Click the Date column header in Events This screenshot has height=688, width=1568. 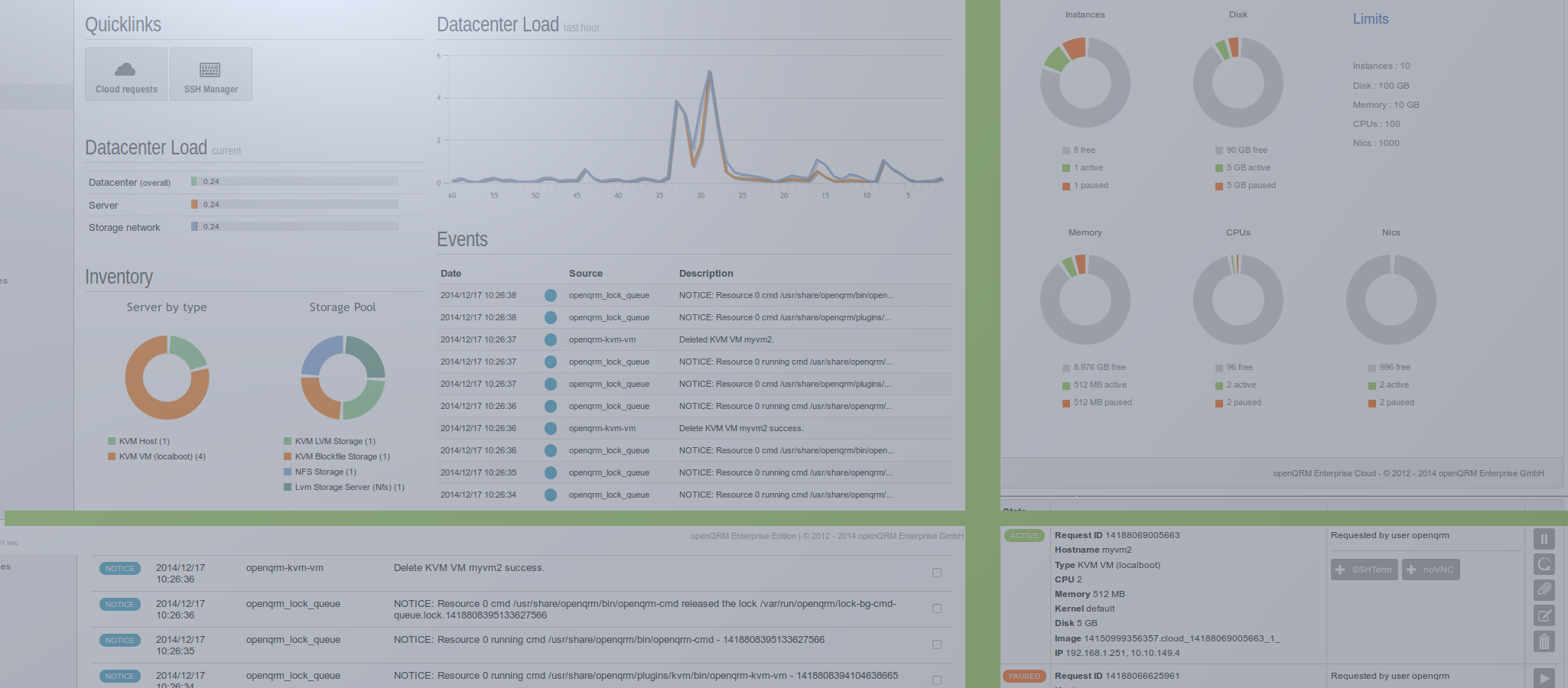[451, 274]
